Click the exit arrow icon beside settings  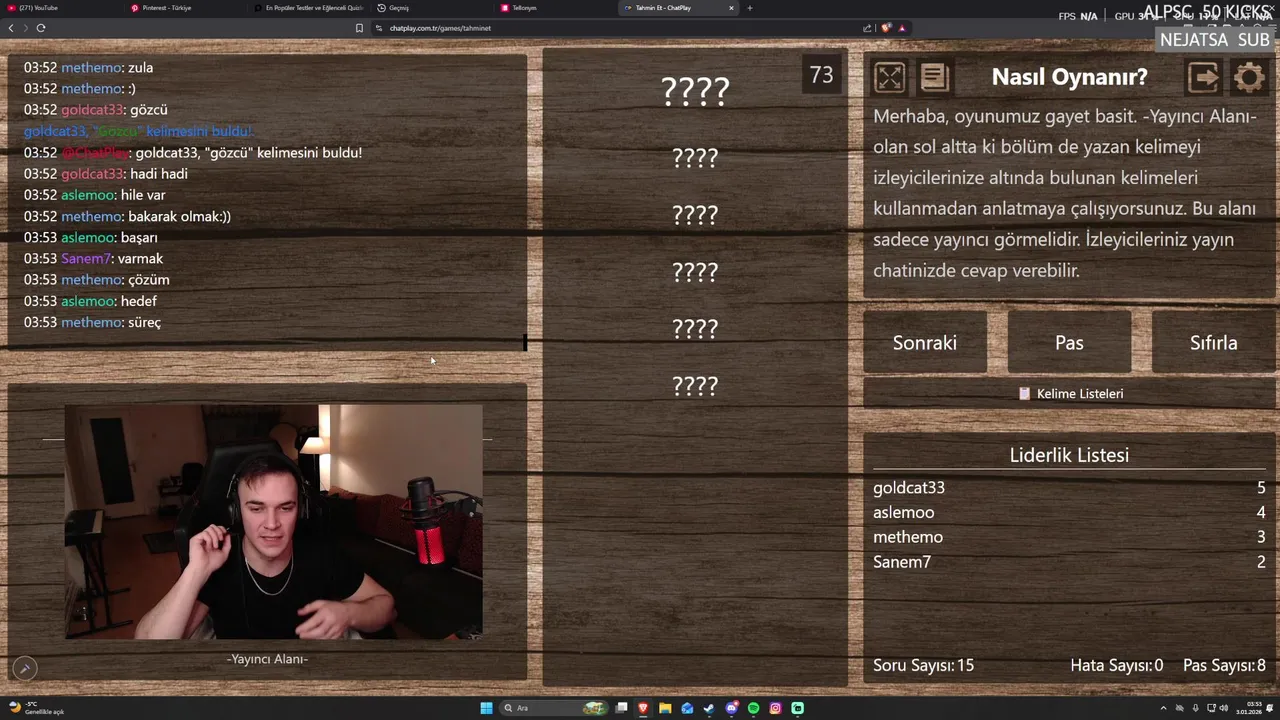click(x=1203, y=77)
